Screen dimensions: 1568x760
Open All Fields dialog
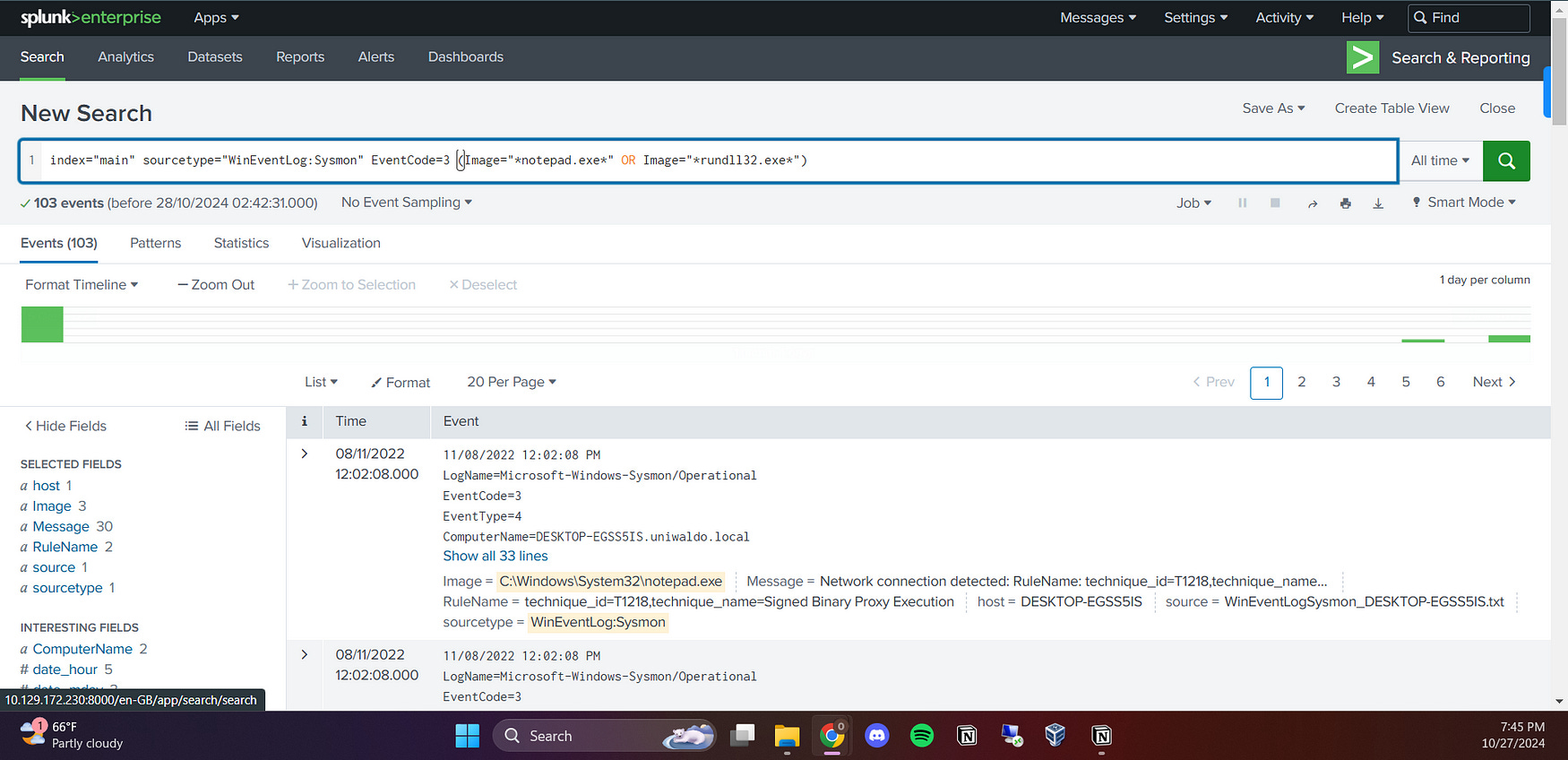tap(222, 426)
